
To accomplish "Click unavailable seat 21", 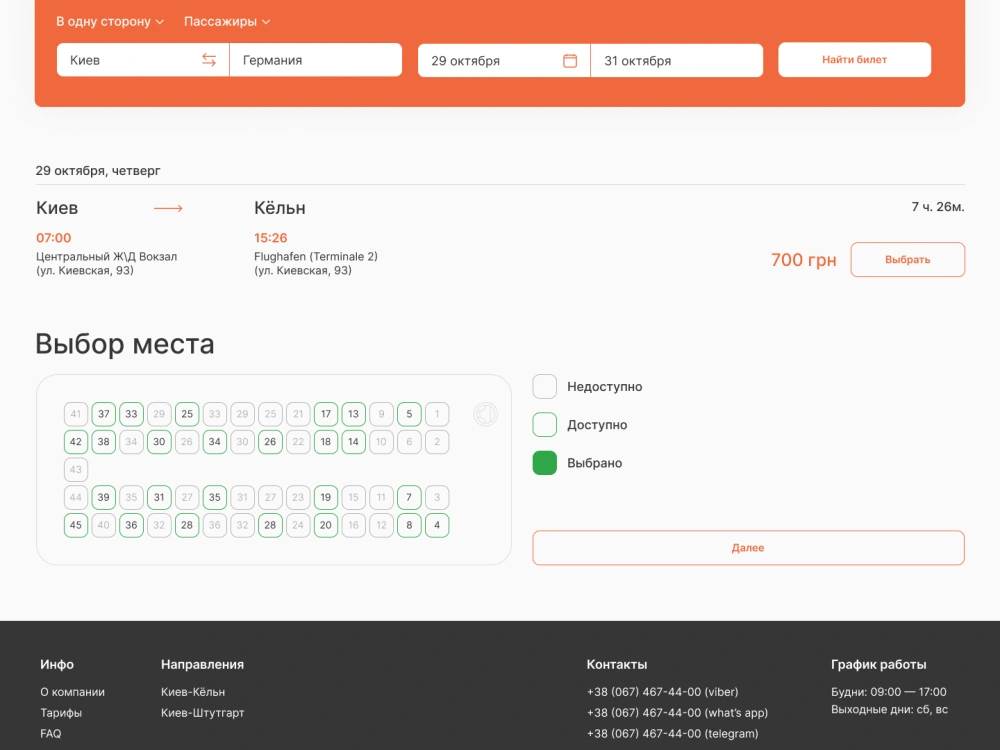I will [x=298, y=414].
